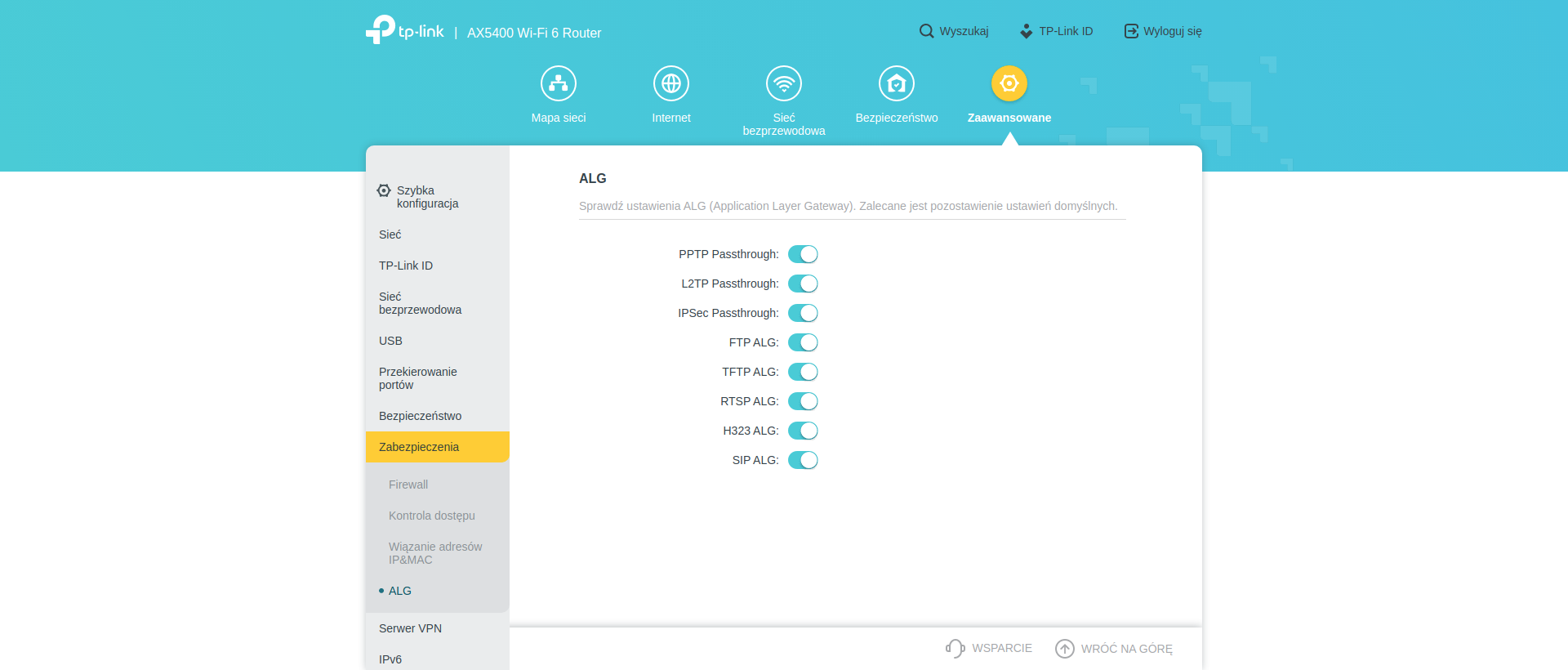This screenshot has width=1568, height=670.
Task: Open the Sieć bezprzewodowa Wi-Fi icon
Action: [784, 83]
